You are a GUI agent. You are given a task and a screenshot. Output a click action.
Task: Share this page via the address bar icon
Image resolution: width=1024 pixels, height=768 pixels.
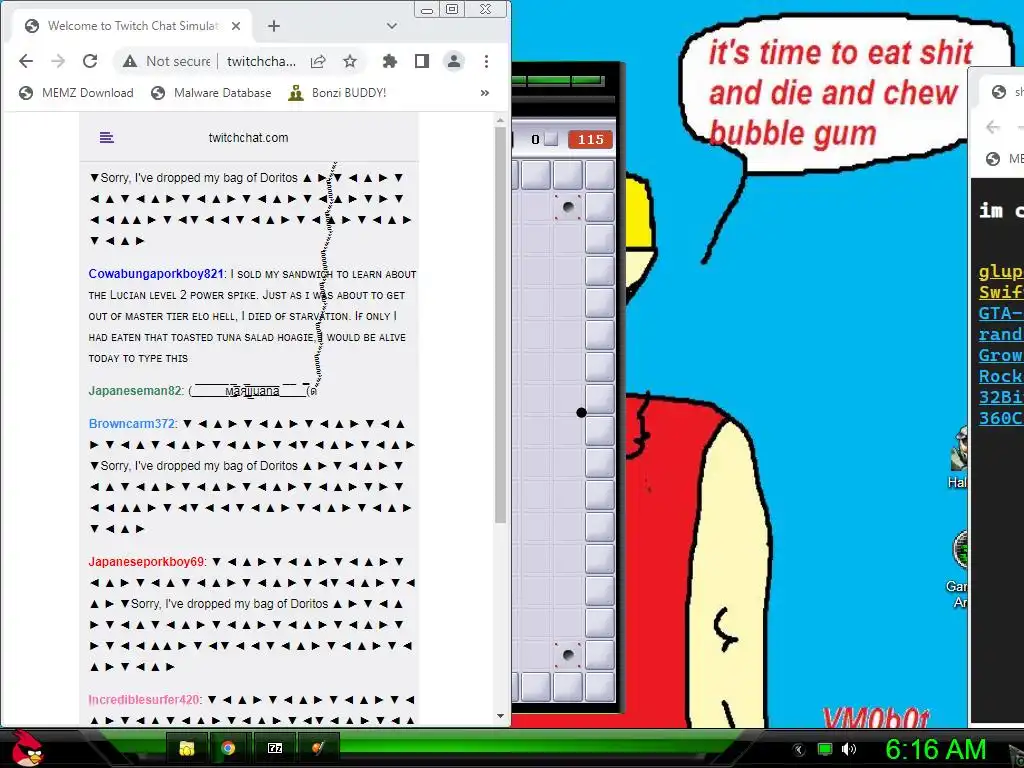(x=318, y=61)
